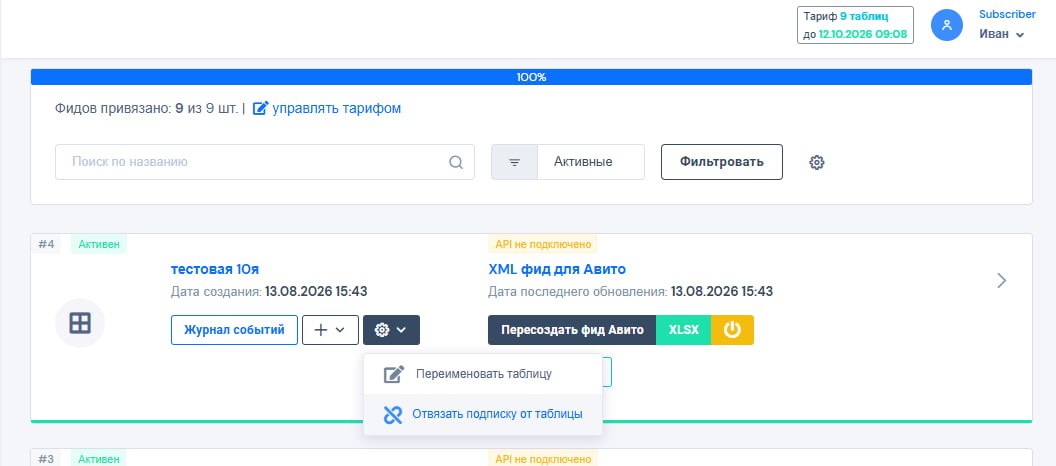Click the #4 row number badge
Image resolution: width=1056 pixels, height=466 pixels.
(x=46, y=244)
